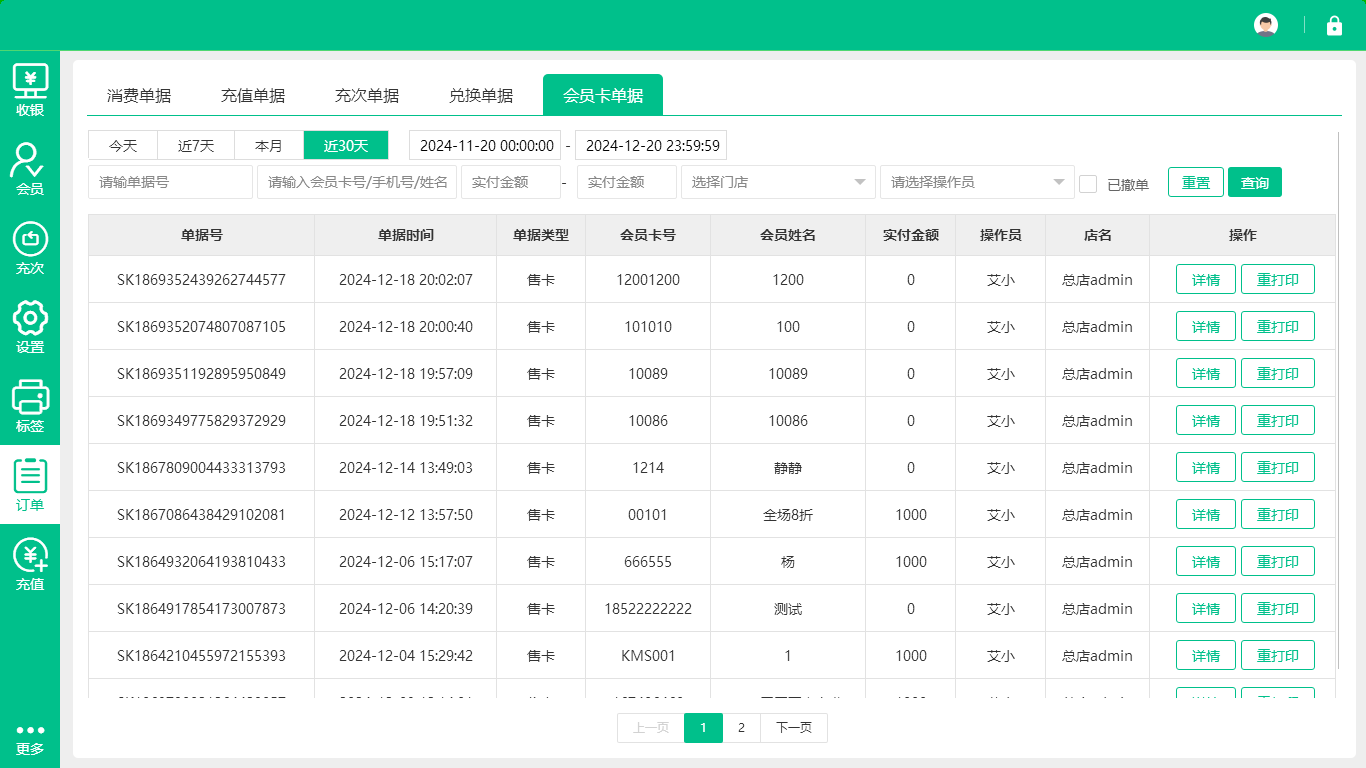Open the 充值 (recharge) section

click(x=30, y=564)
